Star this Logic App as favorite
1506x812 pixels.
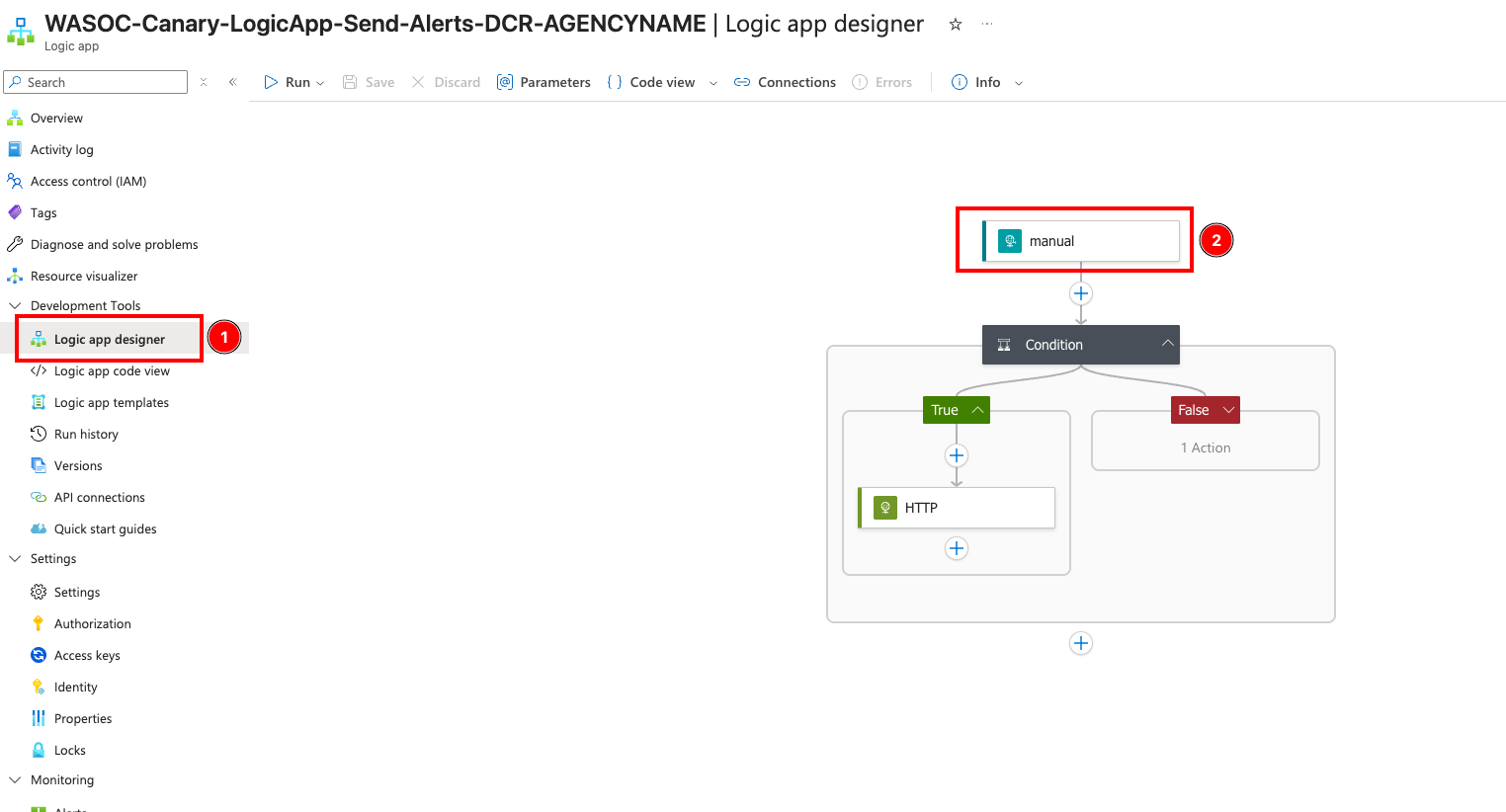click(955, 24)
